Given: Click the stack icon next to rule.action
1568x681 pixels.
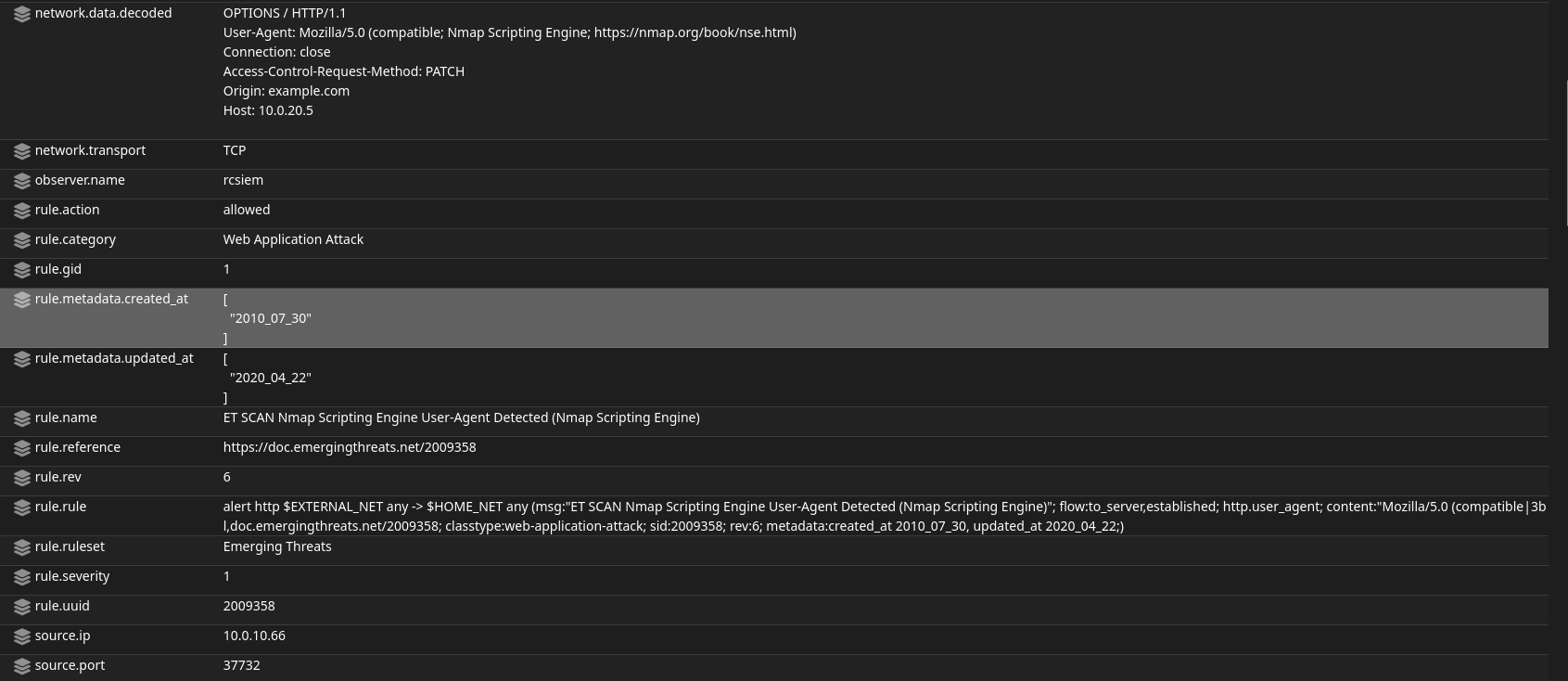Looking at the screenshot, I should (22, 211).
